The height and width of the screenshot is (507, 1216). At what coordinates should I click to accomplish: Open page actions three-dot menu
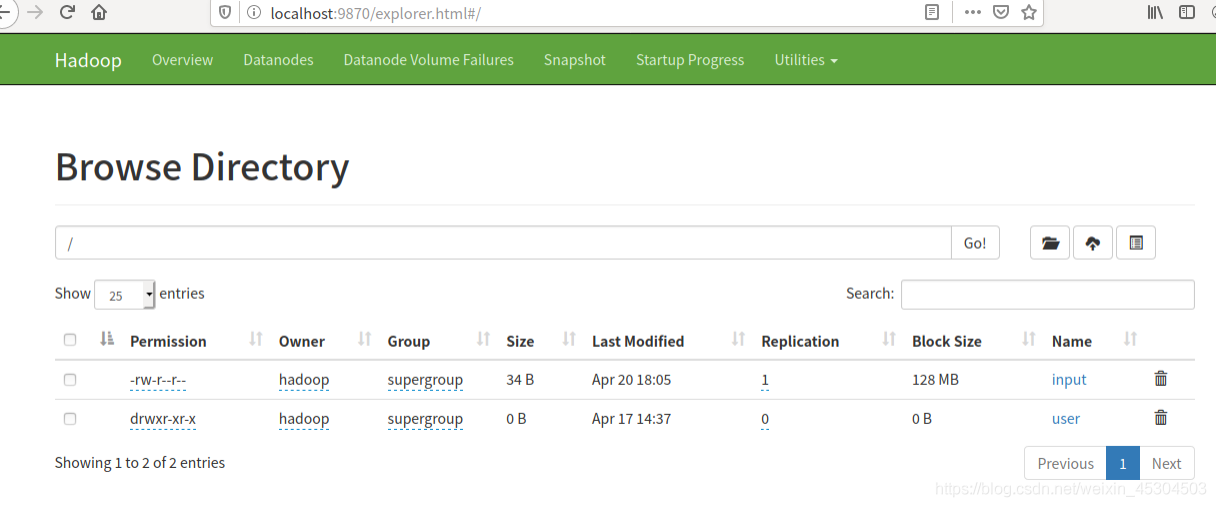(972, 13)
